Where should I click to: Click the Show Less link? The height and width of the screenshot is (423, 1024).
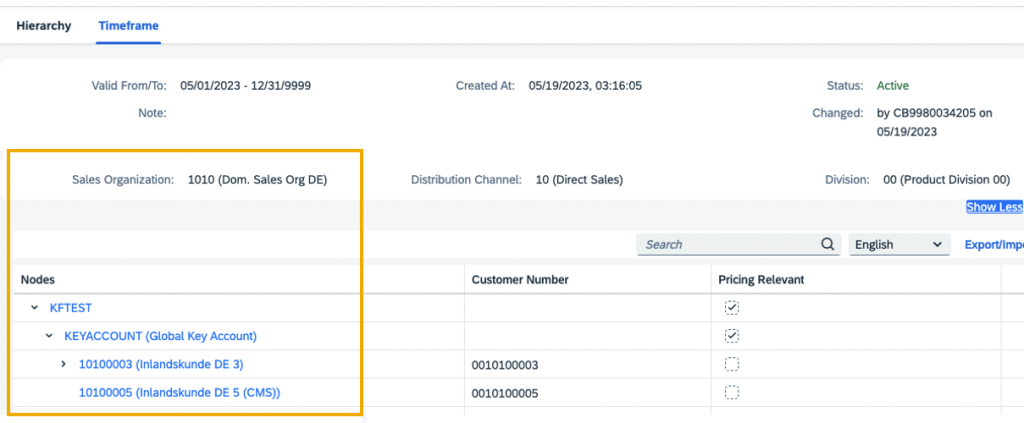(995, 207)
